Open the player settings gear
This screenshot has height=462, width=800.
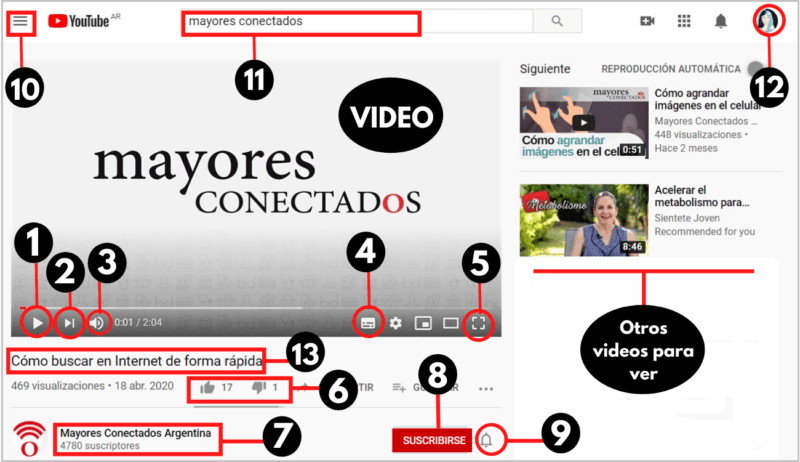pyautogui.click(x=395, y=323)
